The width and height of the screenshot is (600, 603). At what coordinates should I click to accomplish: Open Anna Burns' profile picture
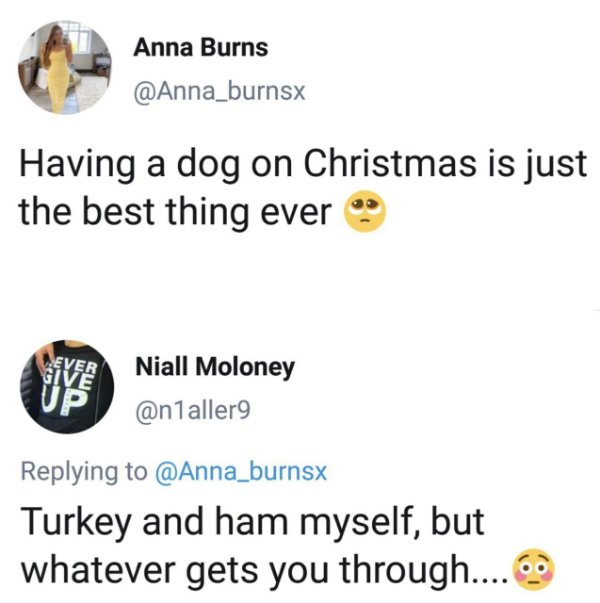[66, 68]
